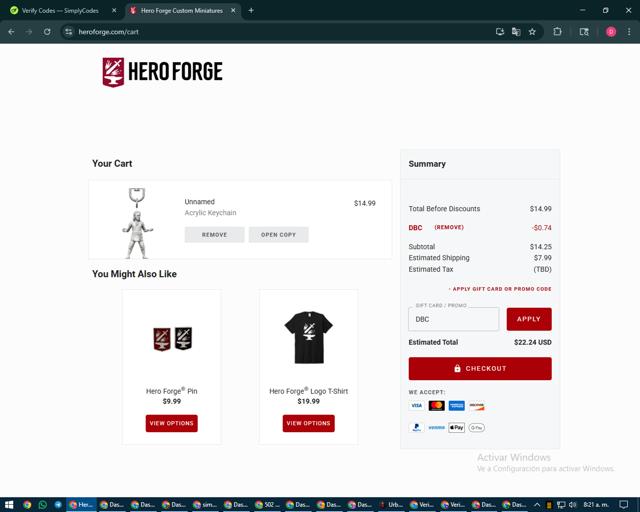Bookmark this page with the star
This screenshot has height=512, width=640.
coord(532,32)
